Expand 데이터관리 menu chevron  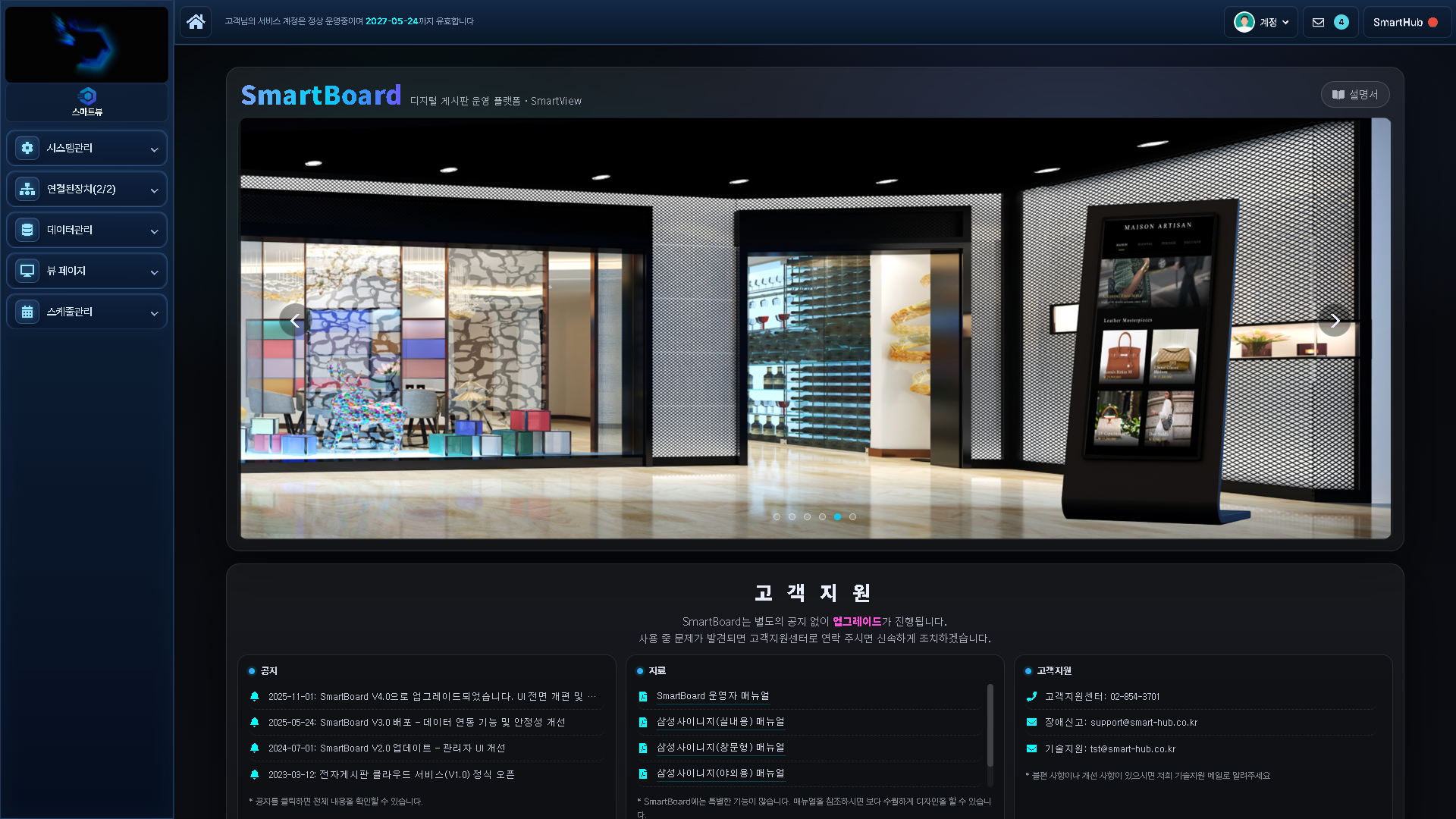154,231
